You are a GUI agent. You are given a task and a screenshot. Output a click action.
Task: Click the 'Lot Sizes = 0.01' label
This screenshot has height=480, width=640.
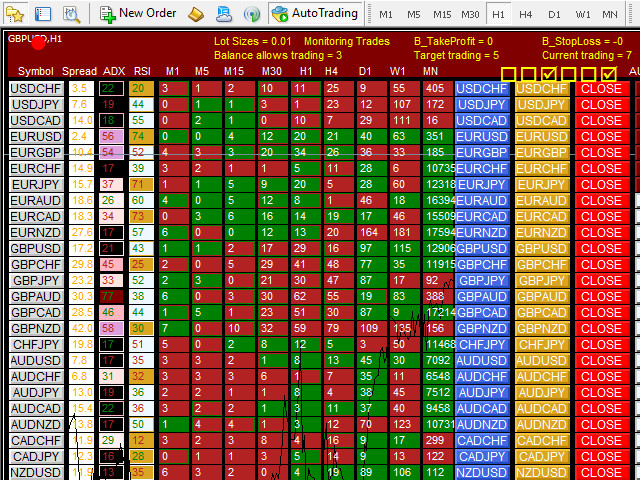click(253, 41)
